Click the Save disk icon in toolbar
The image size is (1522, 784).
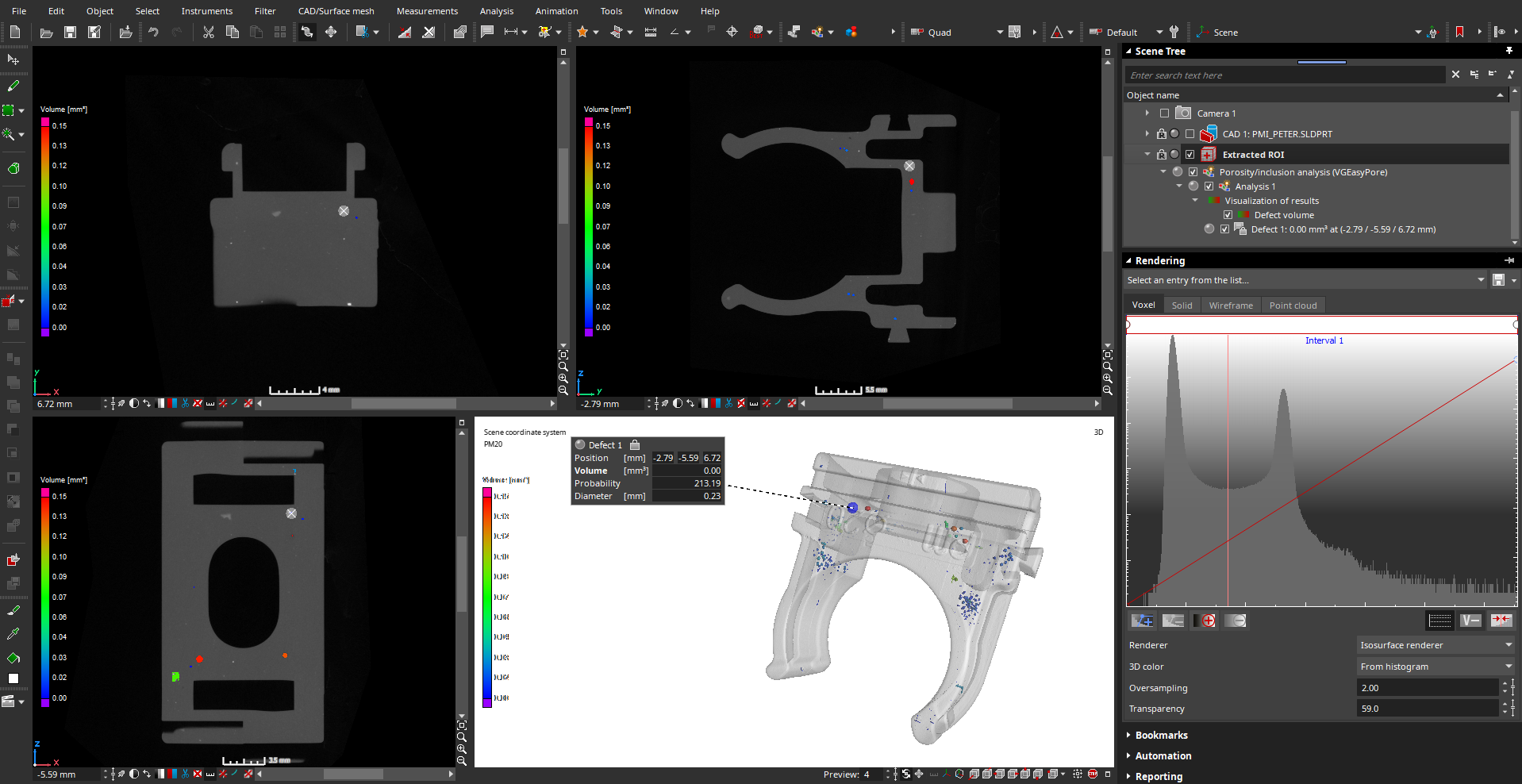[70, 33]
